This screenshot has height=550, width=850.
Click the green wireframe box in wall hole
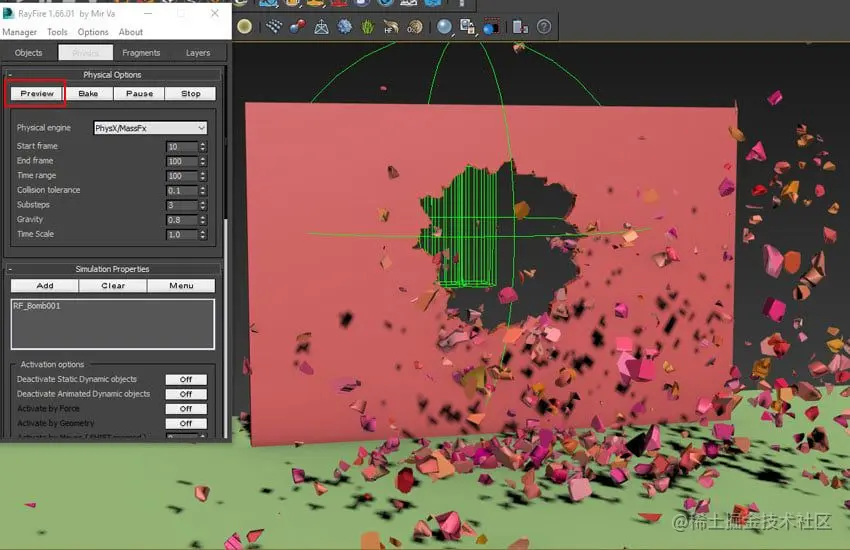tap(466, 228)
